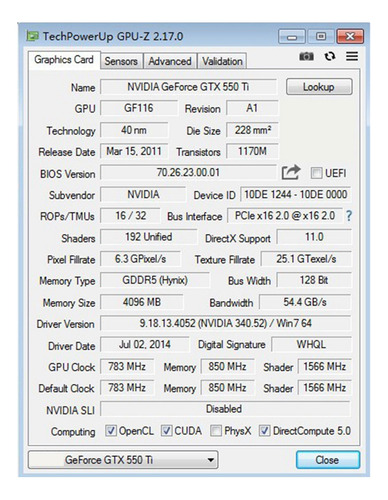Open the GeForce GTX 550 Ti dropdown

click(x=123, y=460)
